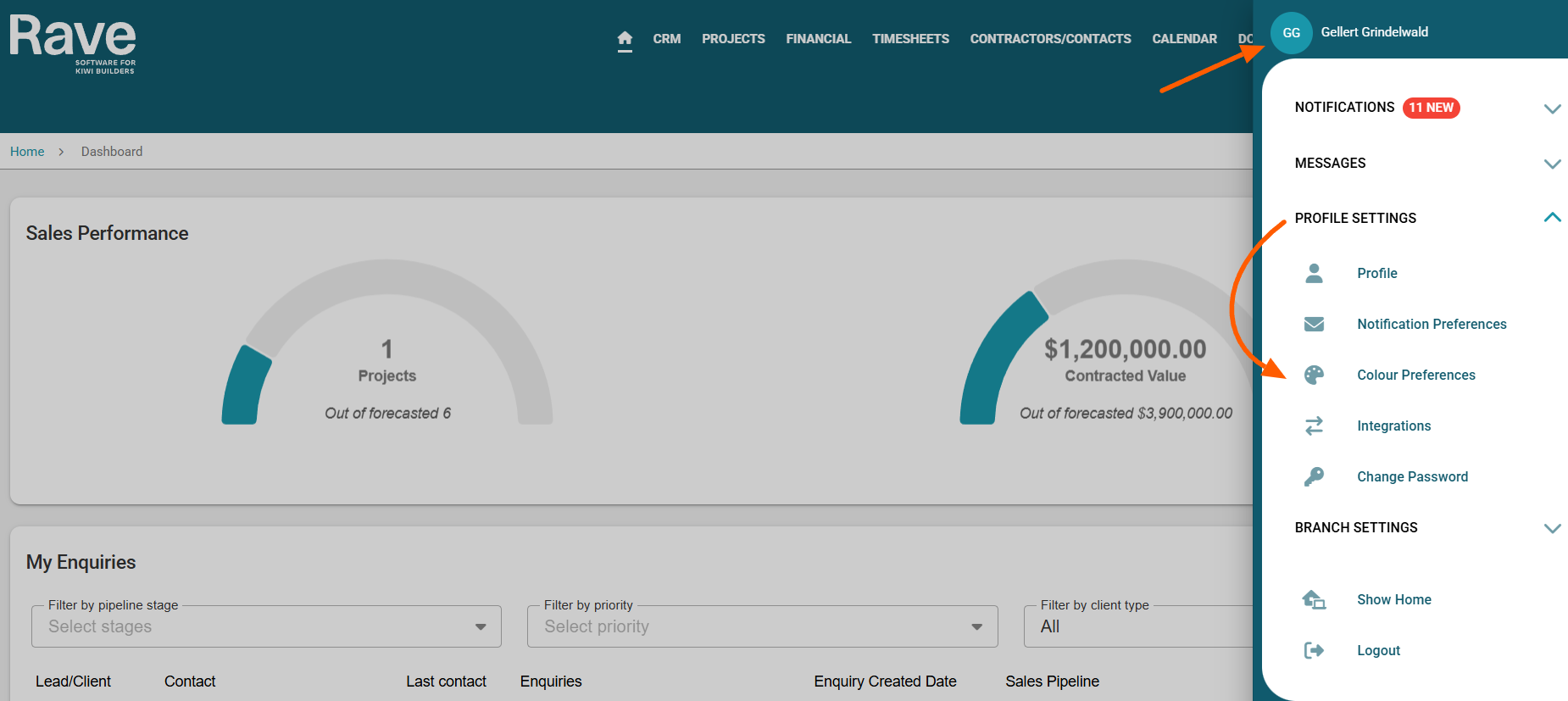Click the envelope Notification Preferences icon

point(1314,324)
